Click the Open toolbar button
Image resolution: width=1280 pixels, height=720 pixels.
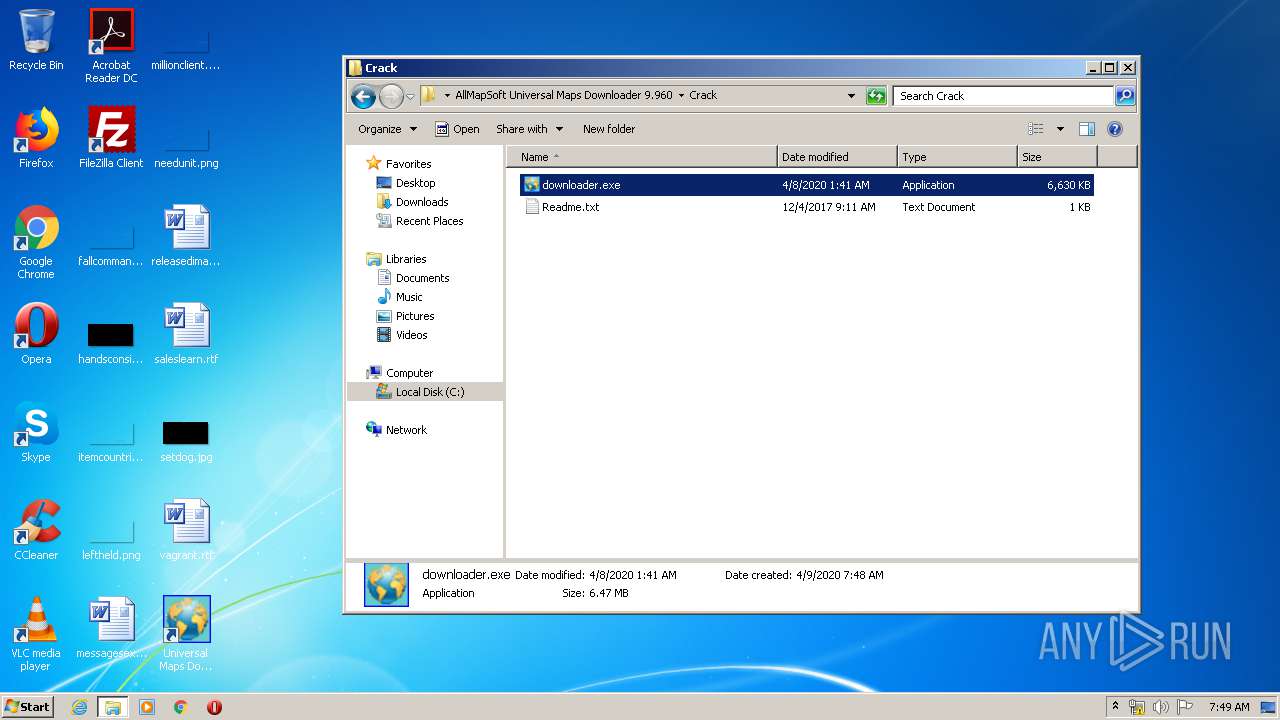tap(457, 129)
